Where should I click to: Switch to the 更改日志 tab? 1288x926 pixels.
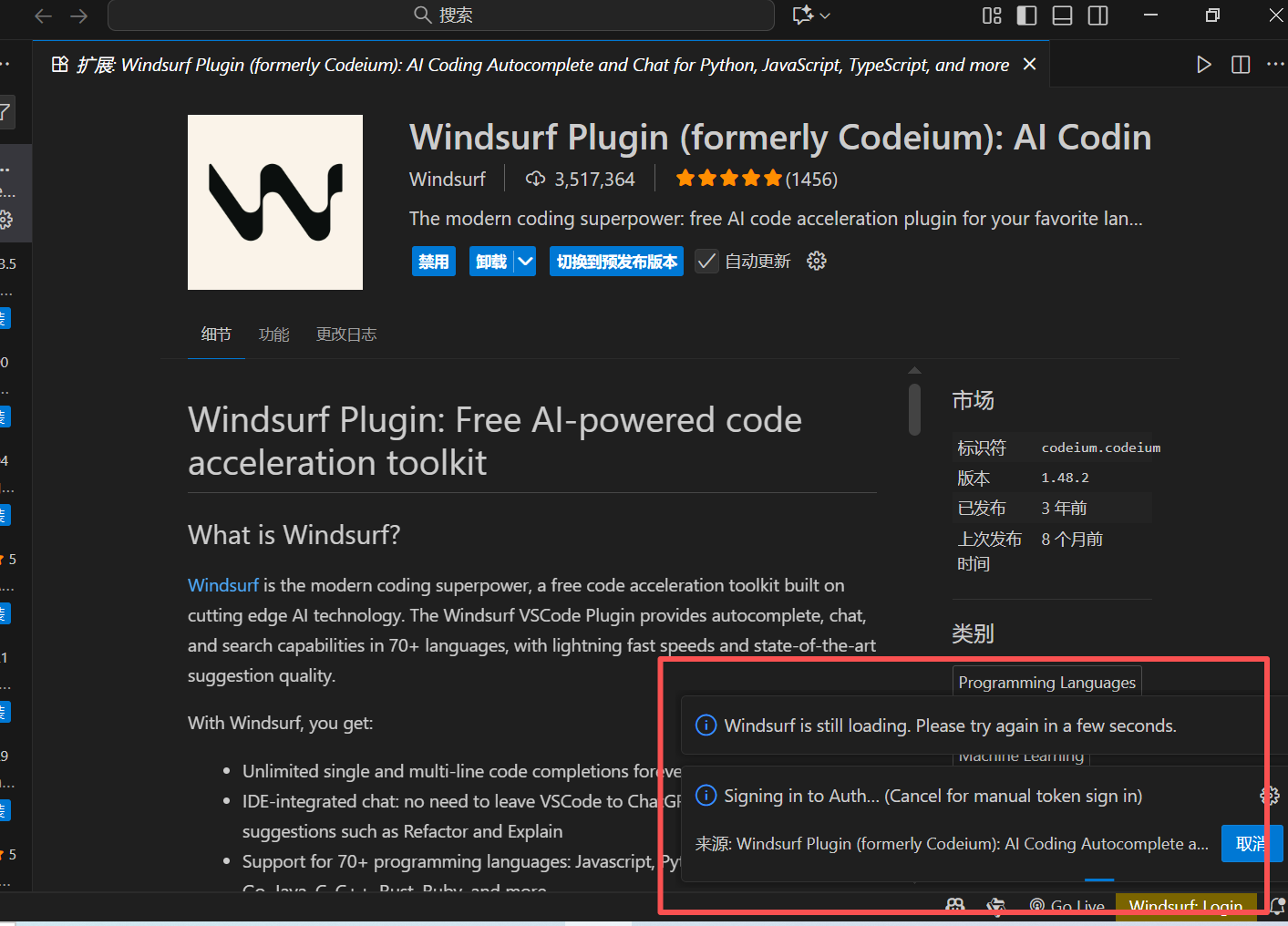point(346,334)
